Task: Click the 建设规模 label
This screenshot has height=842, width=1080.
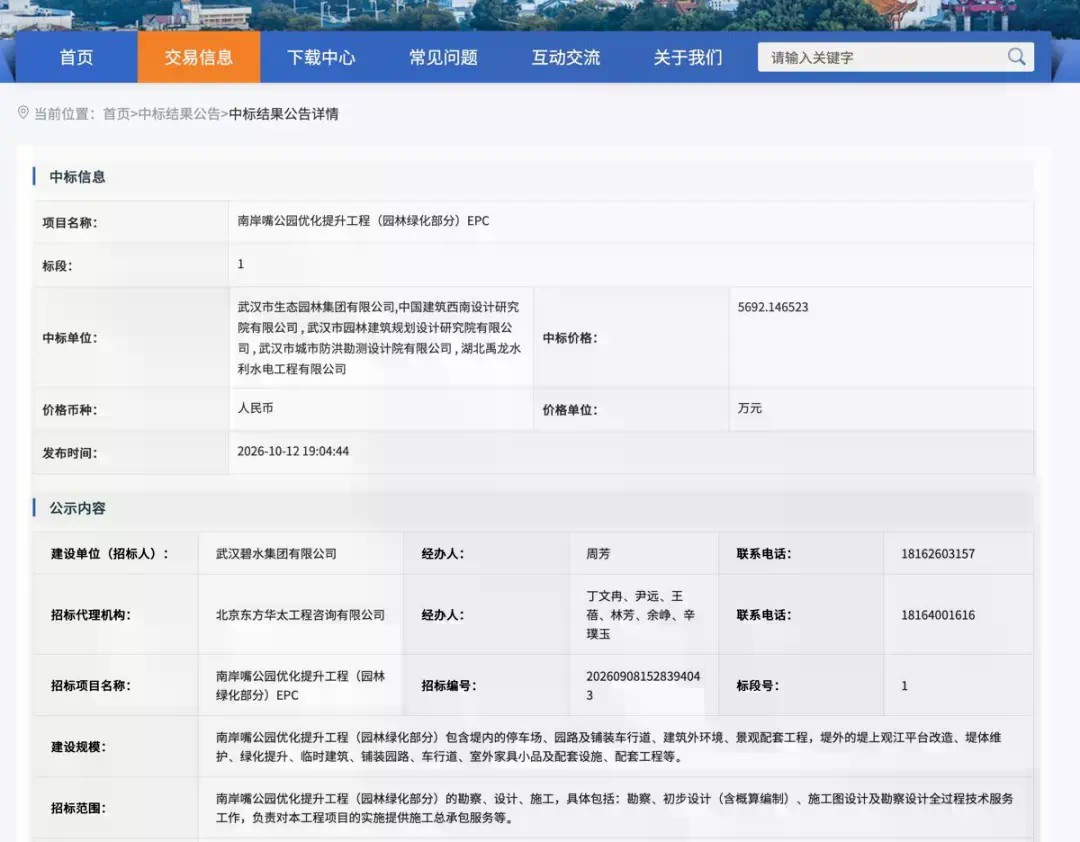Action: tap(79, 747)
